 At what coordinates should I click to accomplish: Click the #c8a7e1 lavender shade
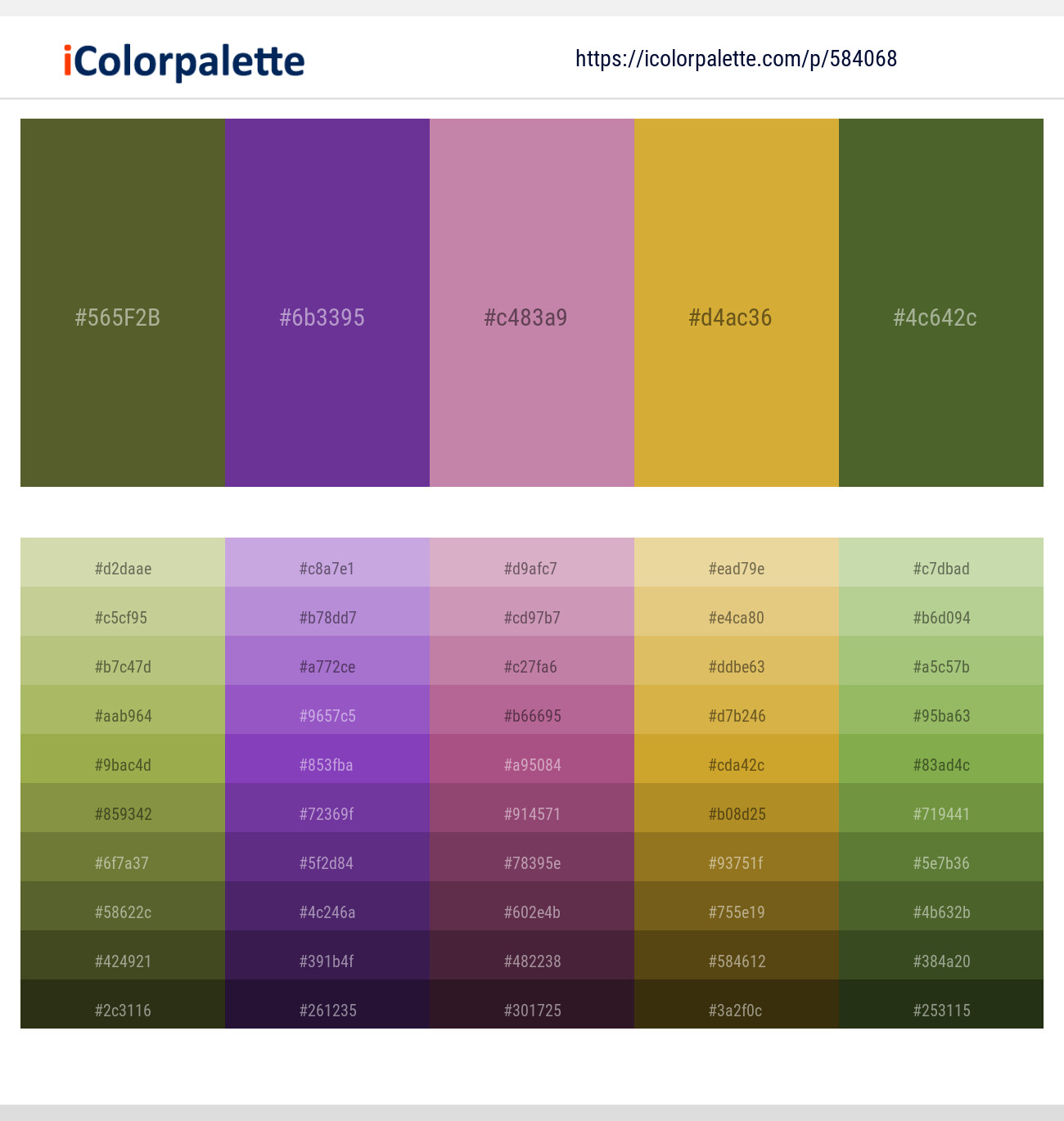(x=327, y=568)
